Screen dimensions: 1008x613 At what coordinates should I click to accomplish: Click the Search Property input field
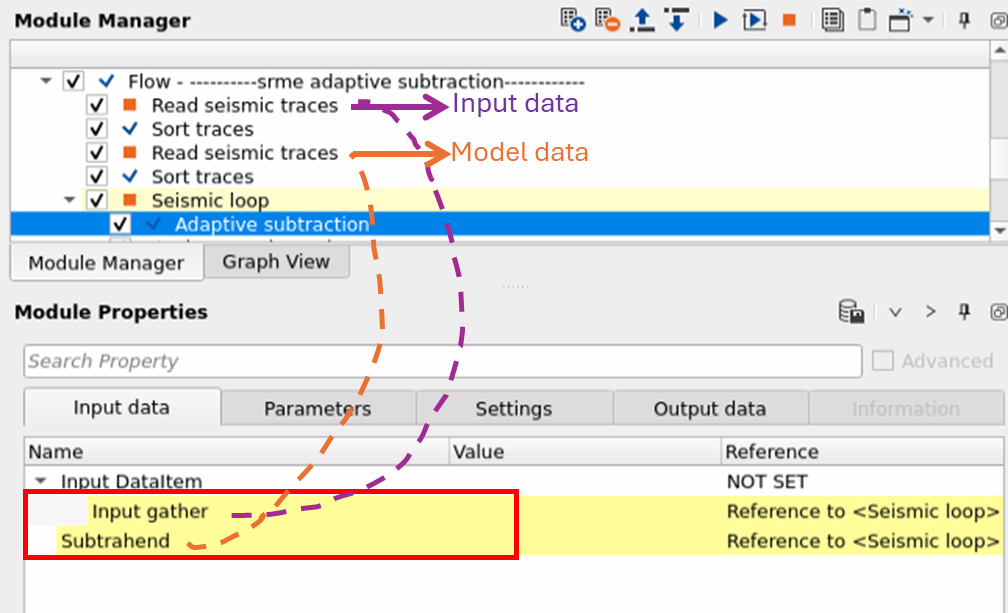[x=442, y=361]
